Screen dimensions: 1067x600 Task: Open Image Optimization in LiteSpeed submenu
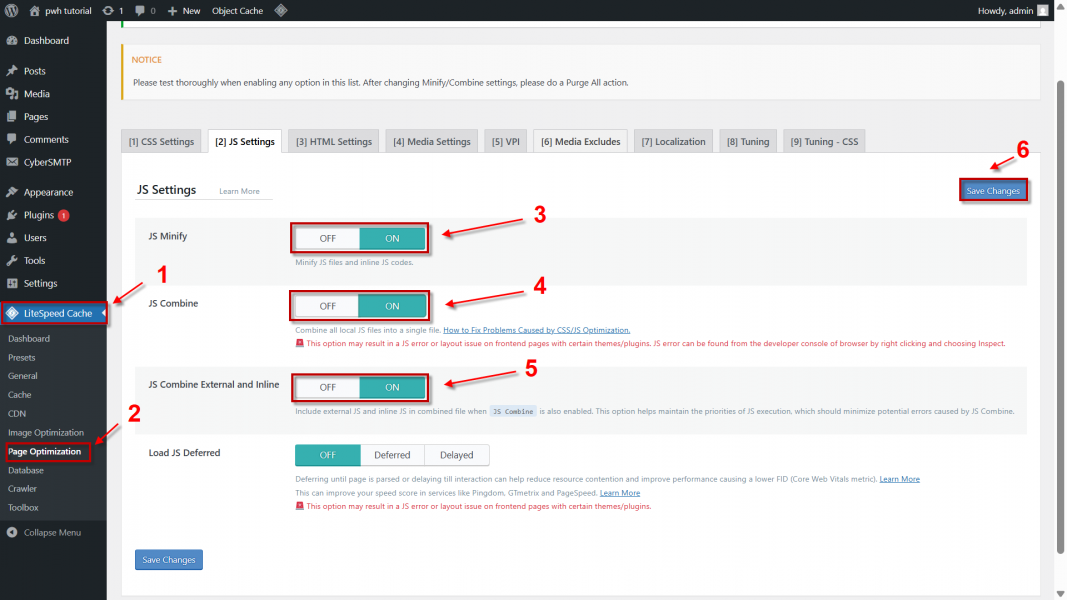pos(46,433)
